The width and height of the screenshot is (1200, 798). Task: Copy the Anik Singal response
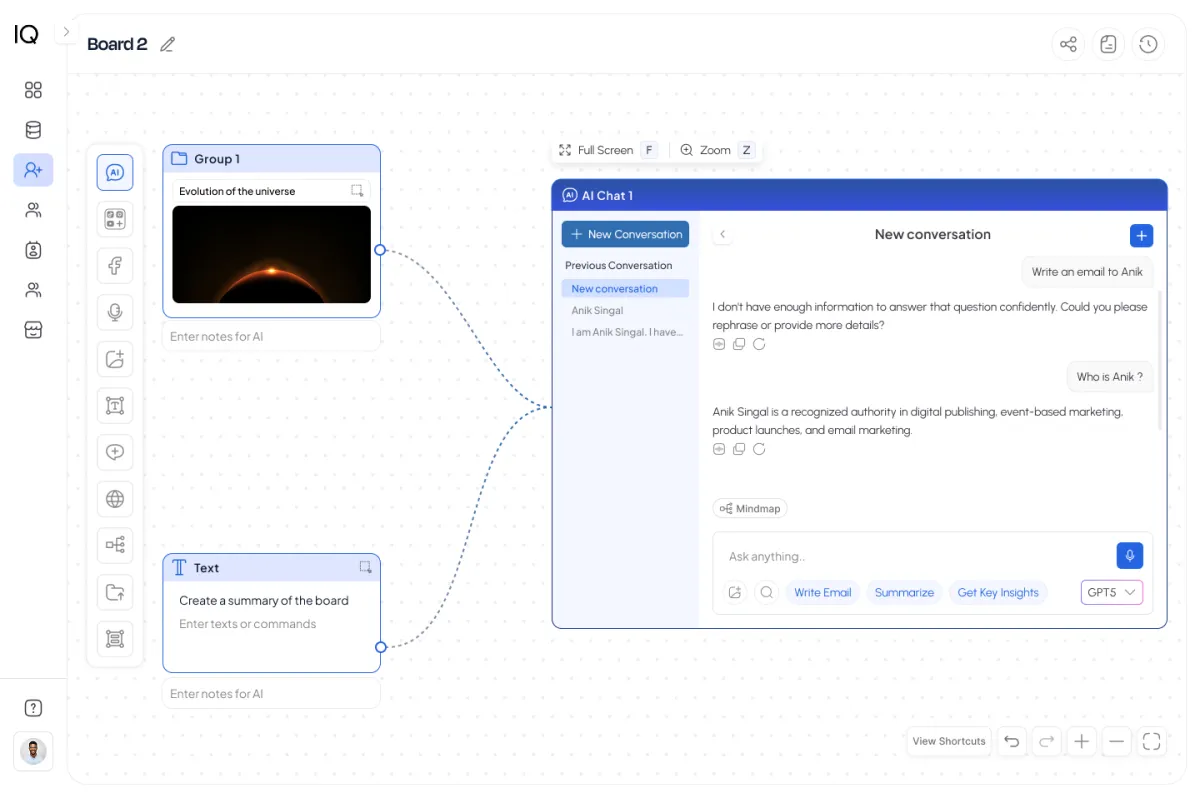739,449
